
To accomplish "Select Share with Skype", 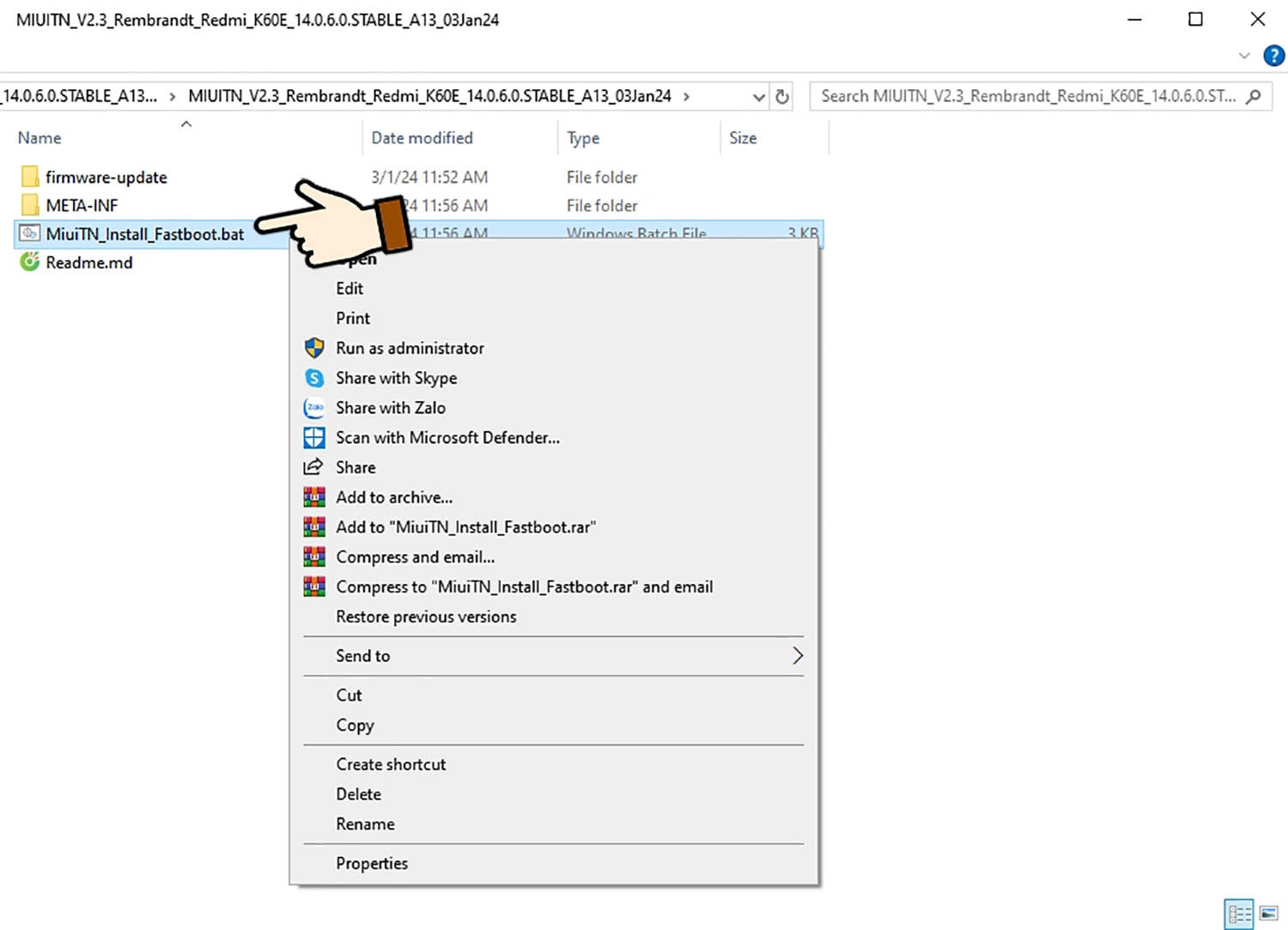I will click(x=397, y=379).
